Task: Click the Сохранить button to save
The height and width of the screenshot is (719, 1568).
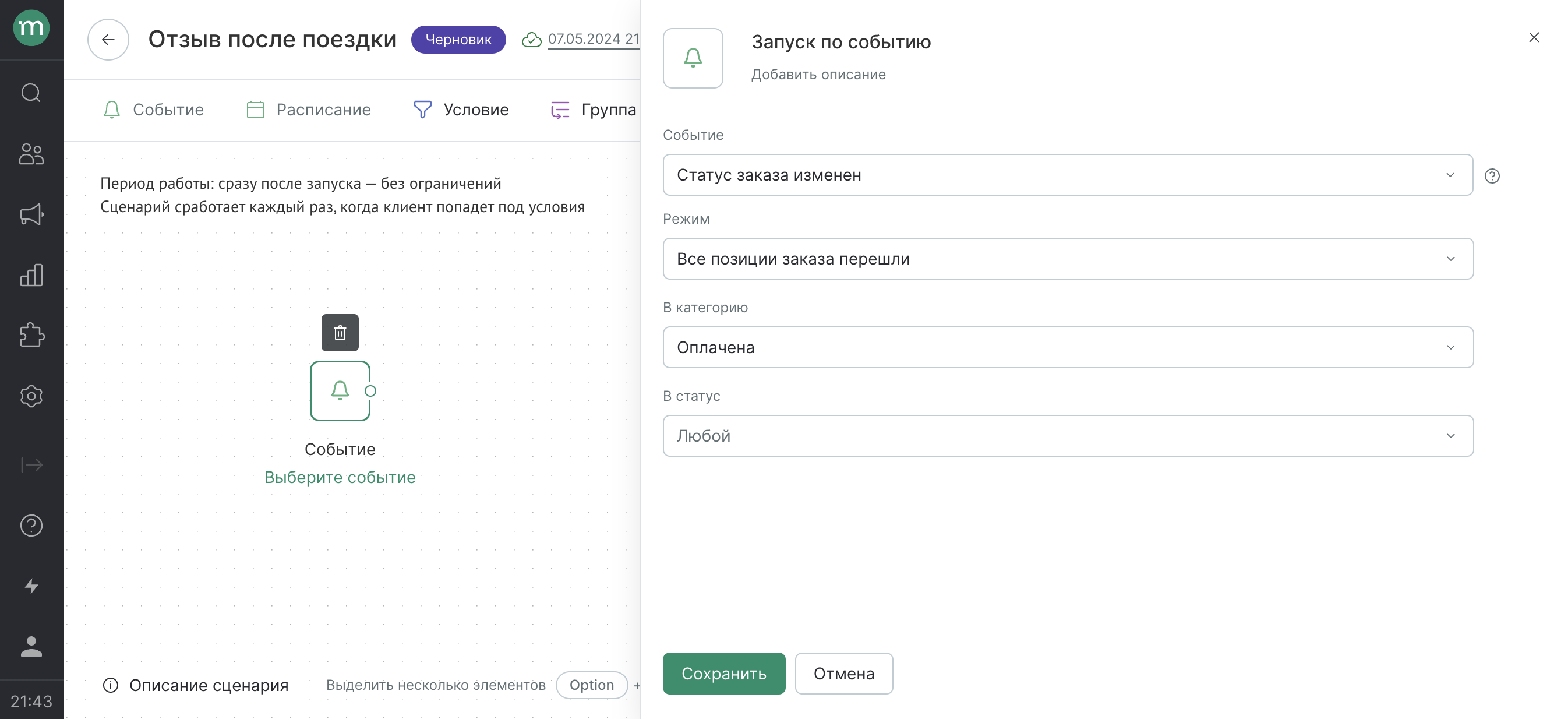Action: point(724,673)
